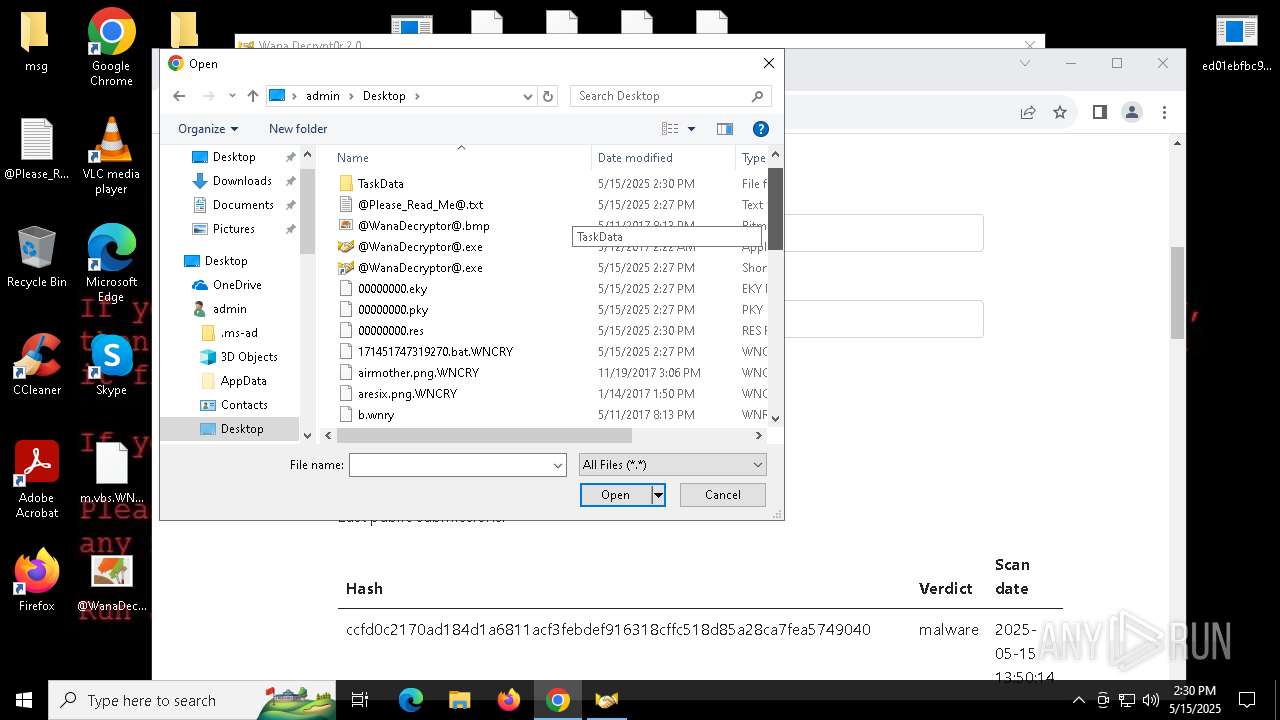Select airmother.png.WNCRY file
Screen dimensions: 1280x720
click(418, 373)
